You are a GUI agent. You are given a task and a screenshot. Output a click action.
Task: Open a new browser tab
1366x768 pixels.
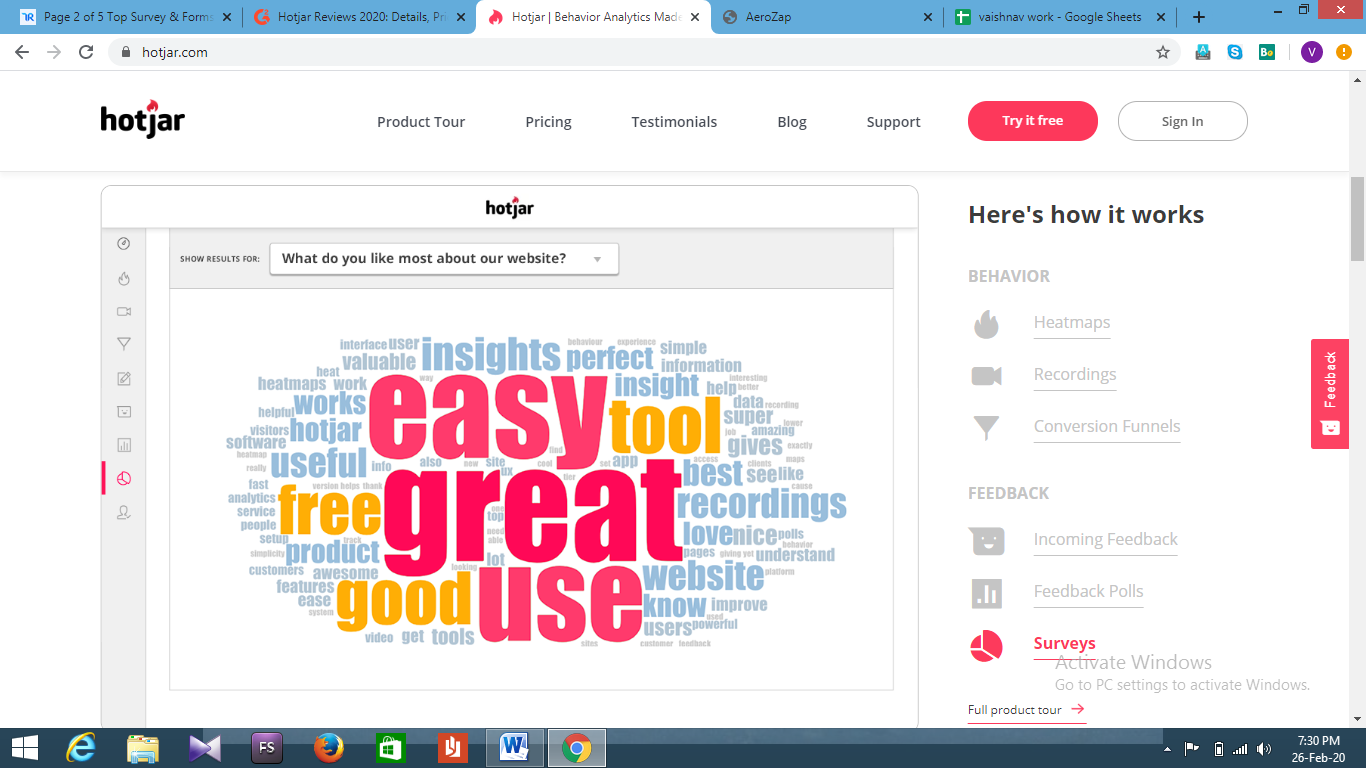pos(1199,17)
